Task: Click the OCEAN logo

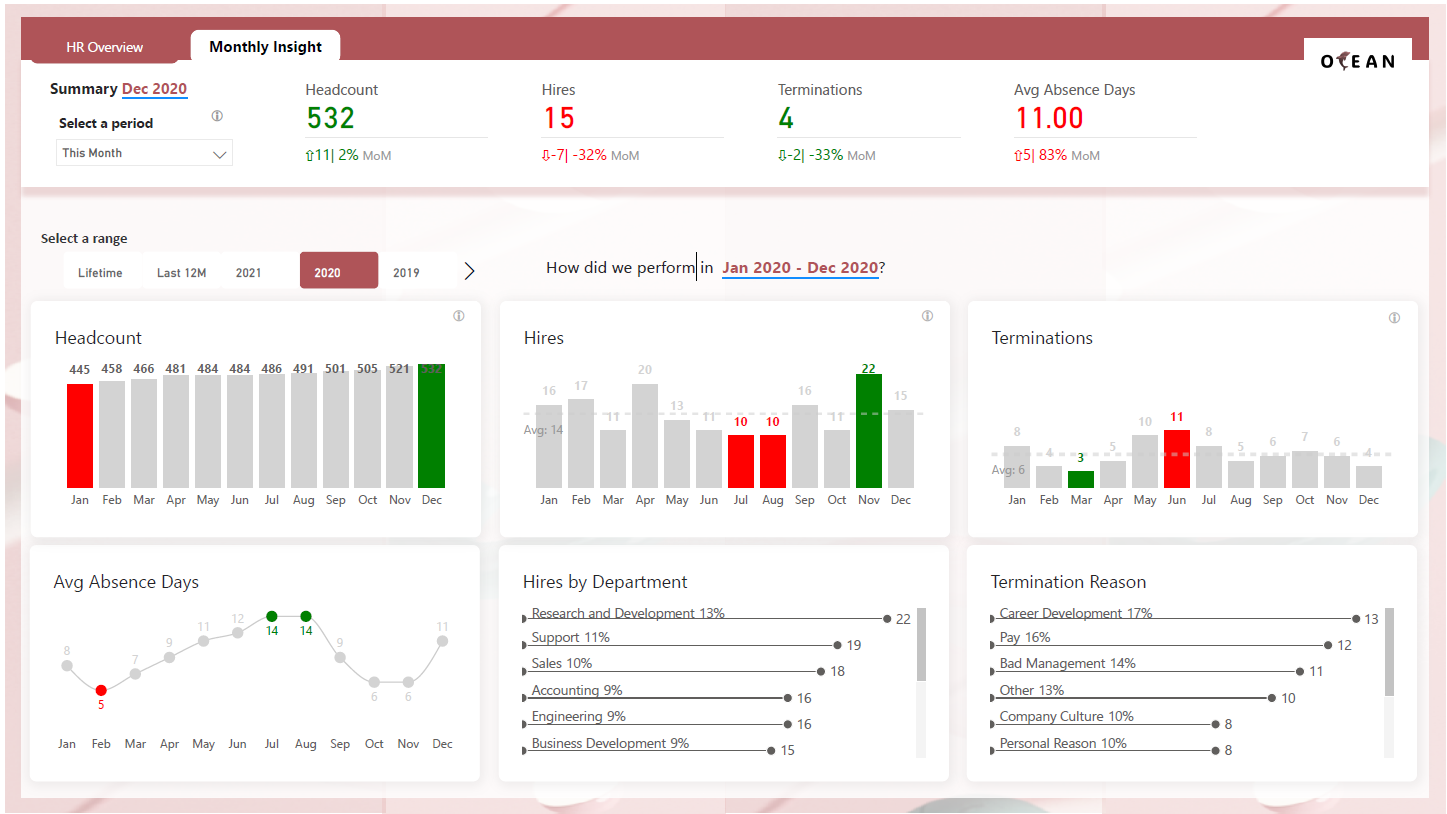Action: (x=1357, y=62)
